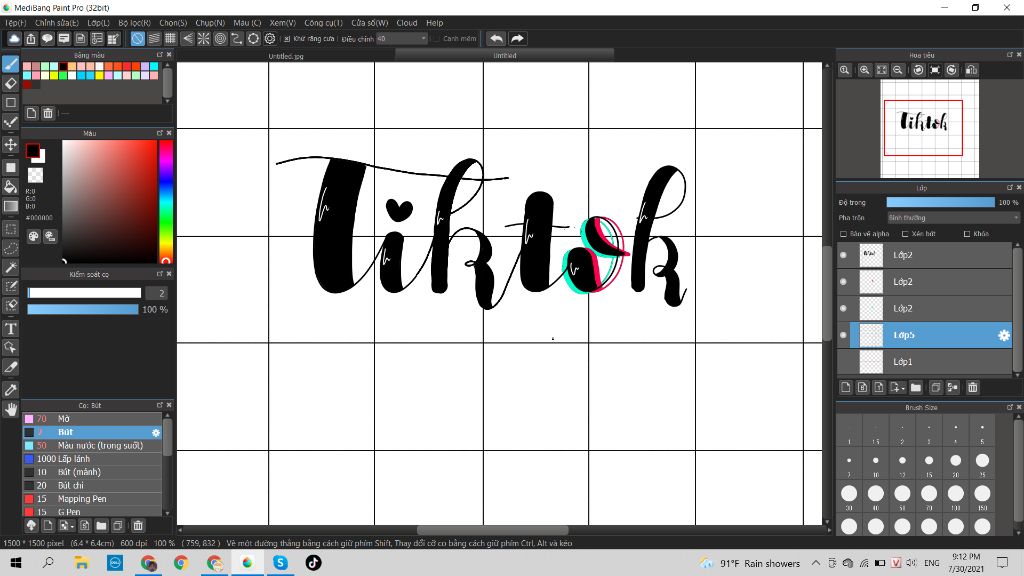This screenshot has height=576, width=1024.
Task: Pick the black swatch in Bảng màu palette
Action: click(63, 67)
